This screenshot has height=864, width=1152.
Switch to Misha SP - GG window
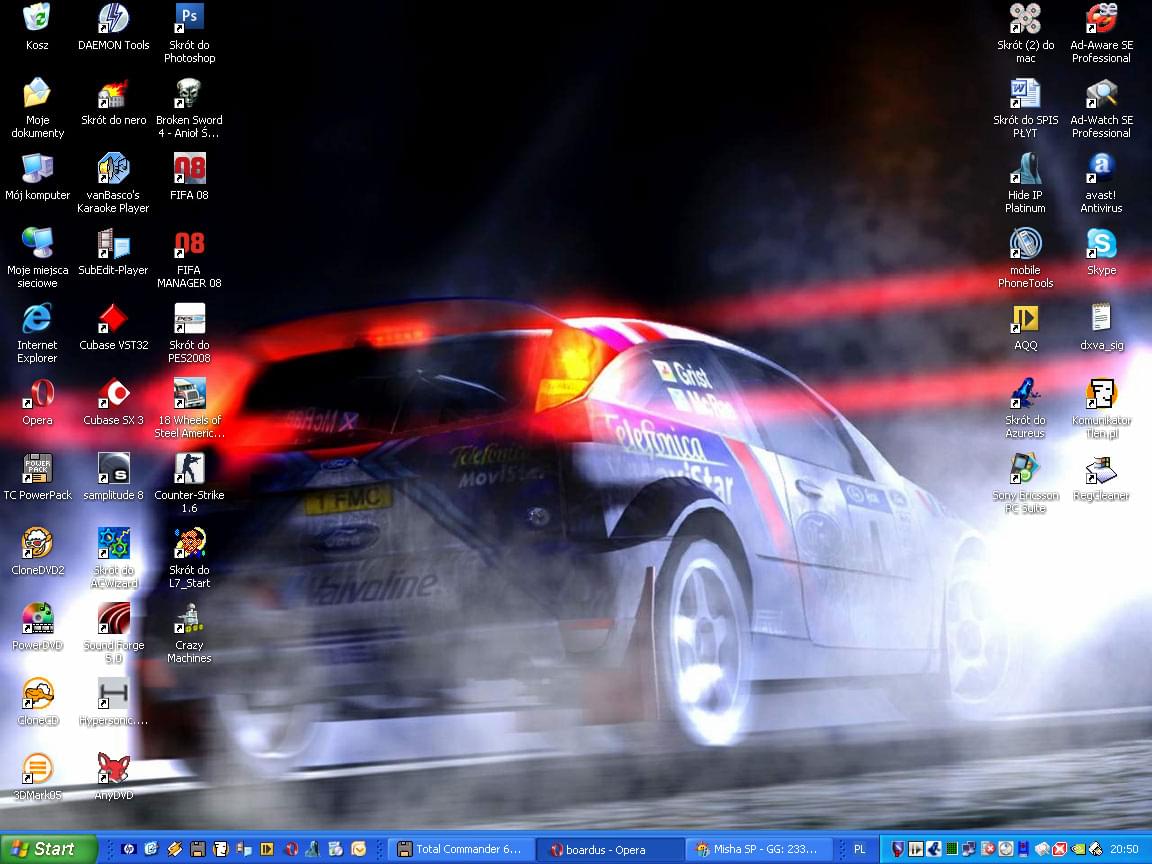[x=760, y=849]
